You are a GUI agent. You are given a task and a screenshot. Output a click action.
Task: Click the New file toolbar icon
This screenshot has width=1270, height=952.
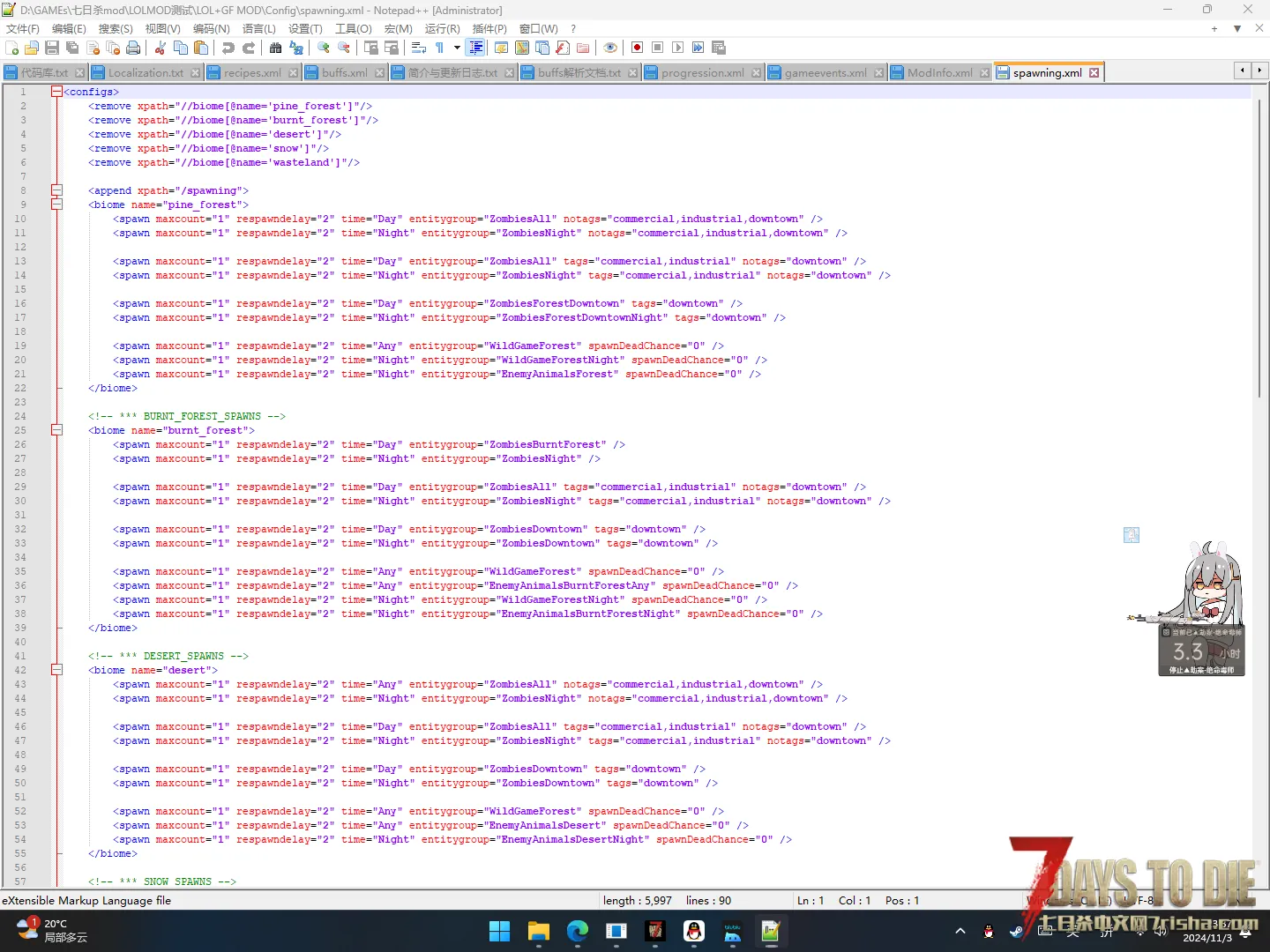(11, 48)
